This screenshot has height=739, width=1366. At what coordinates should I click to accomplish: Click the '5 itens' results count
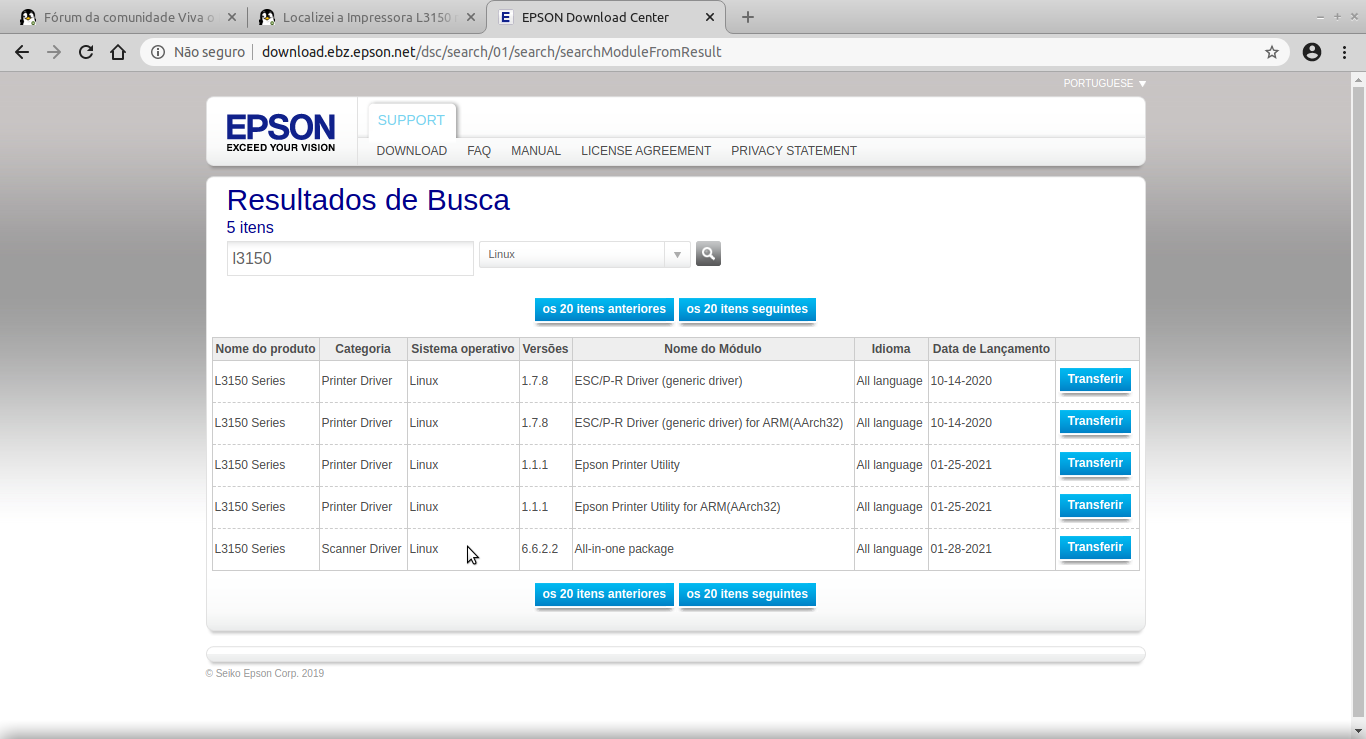click(x=250, y=228)
